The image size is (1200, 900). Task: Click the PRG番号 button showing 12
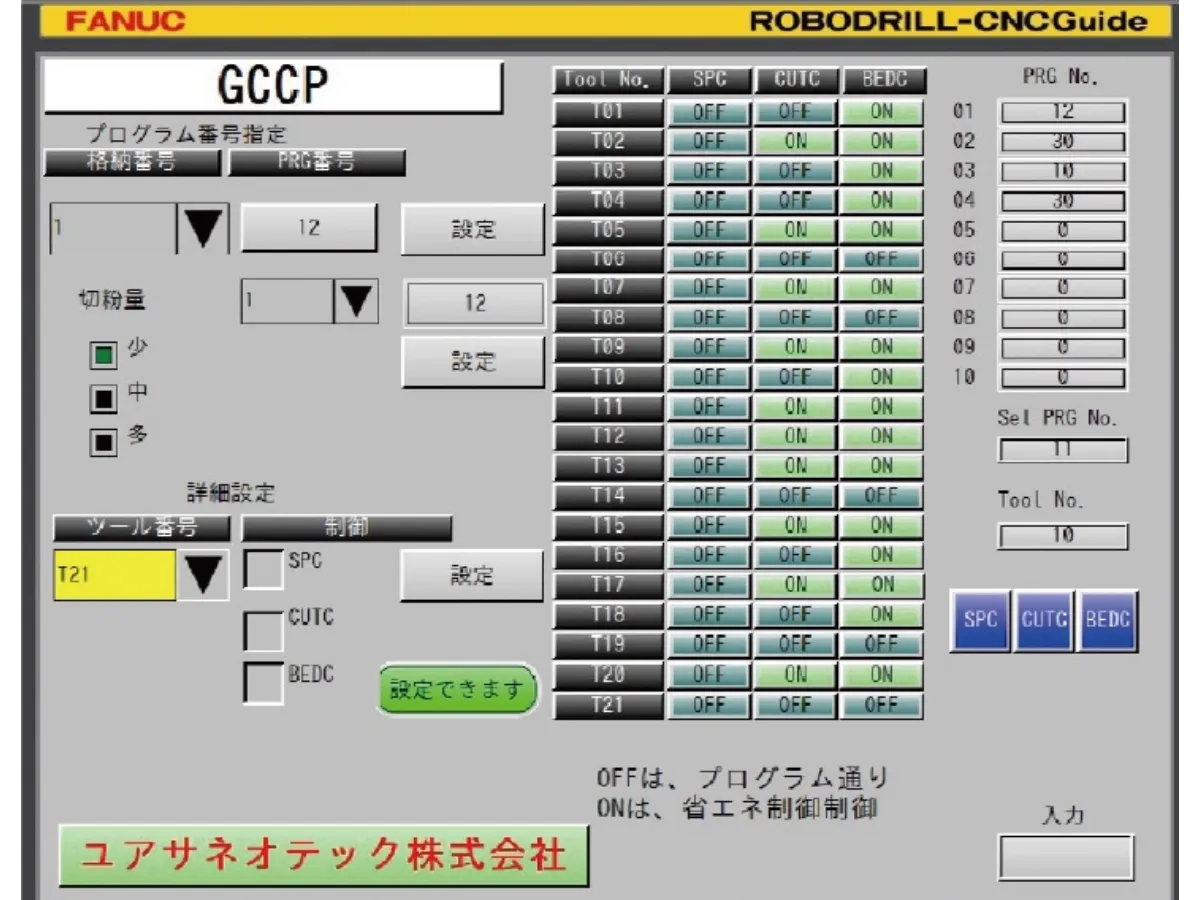309,228
